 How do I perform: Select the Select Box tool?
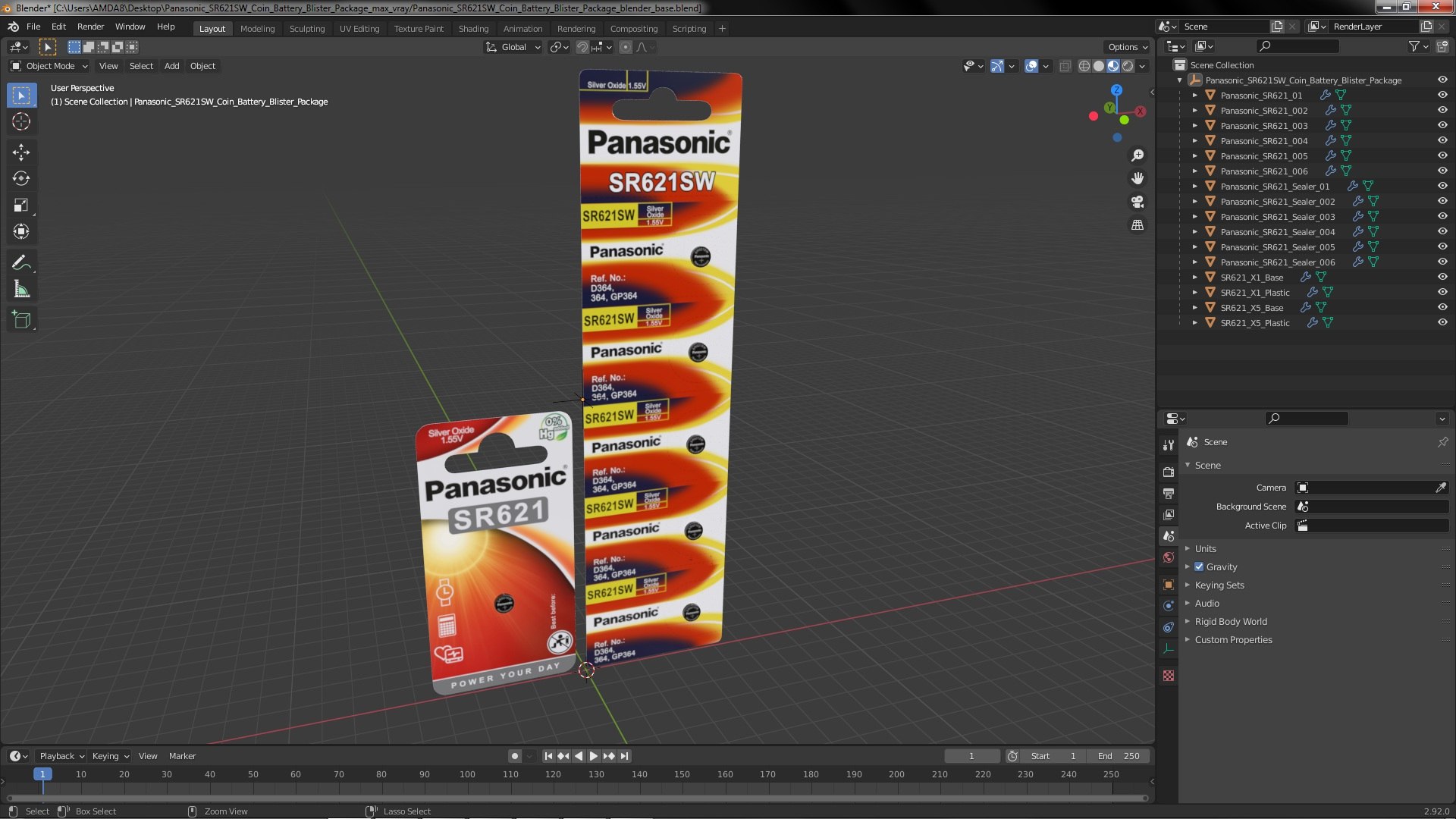21,95
